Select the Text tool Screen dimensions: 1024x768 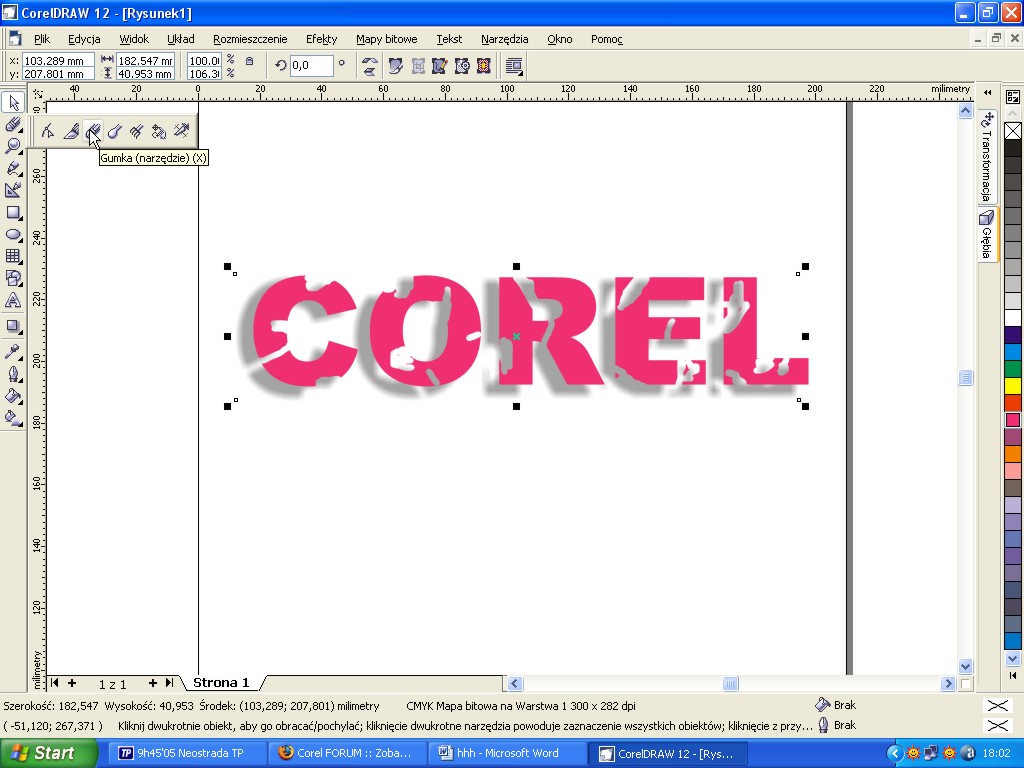coord(13,300)
